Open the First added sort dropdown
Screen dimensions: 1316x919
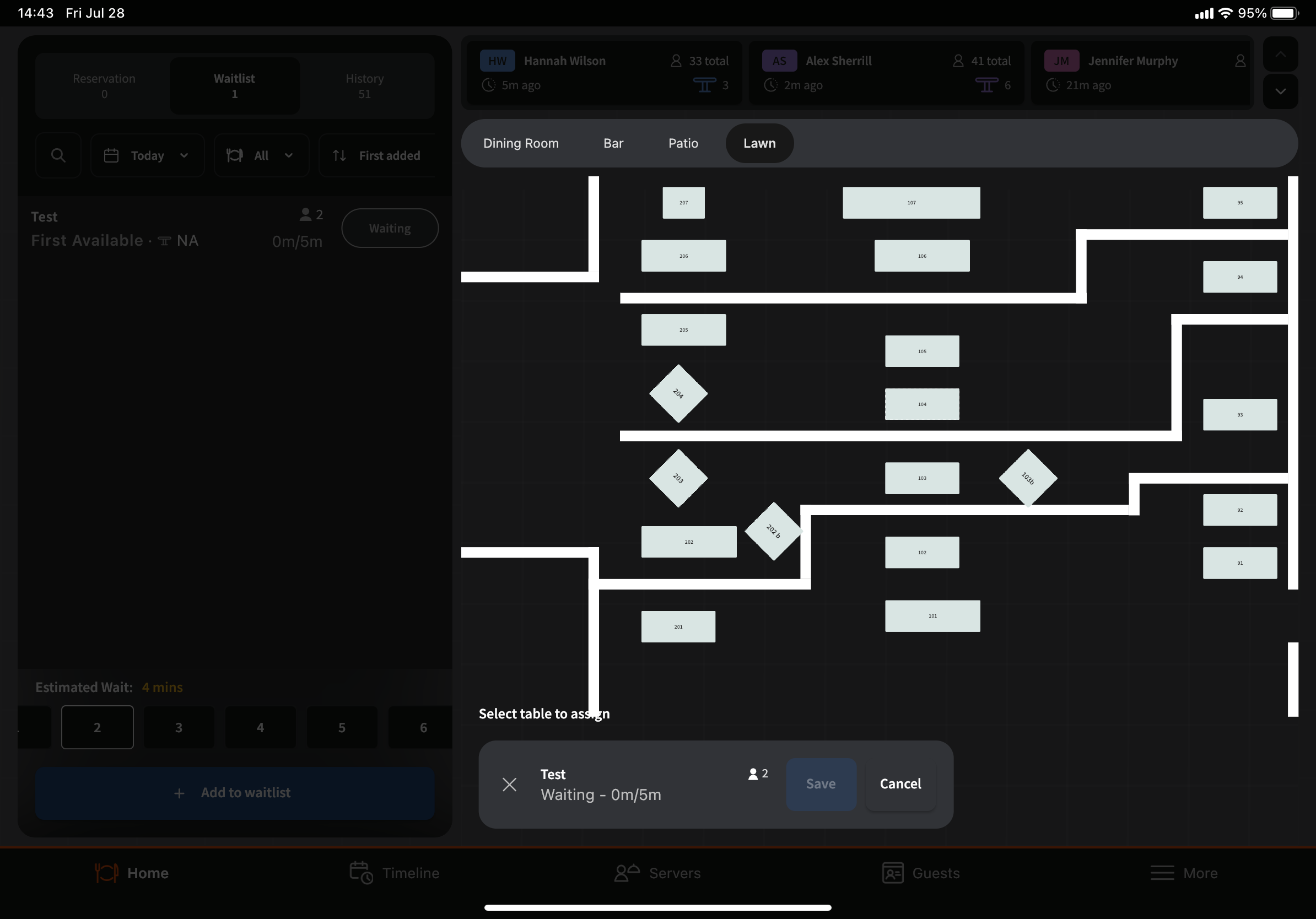(378, 155)
